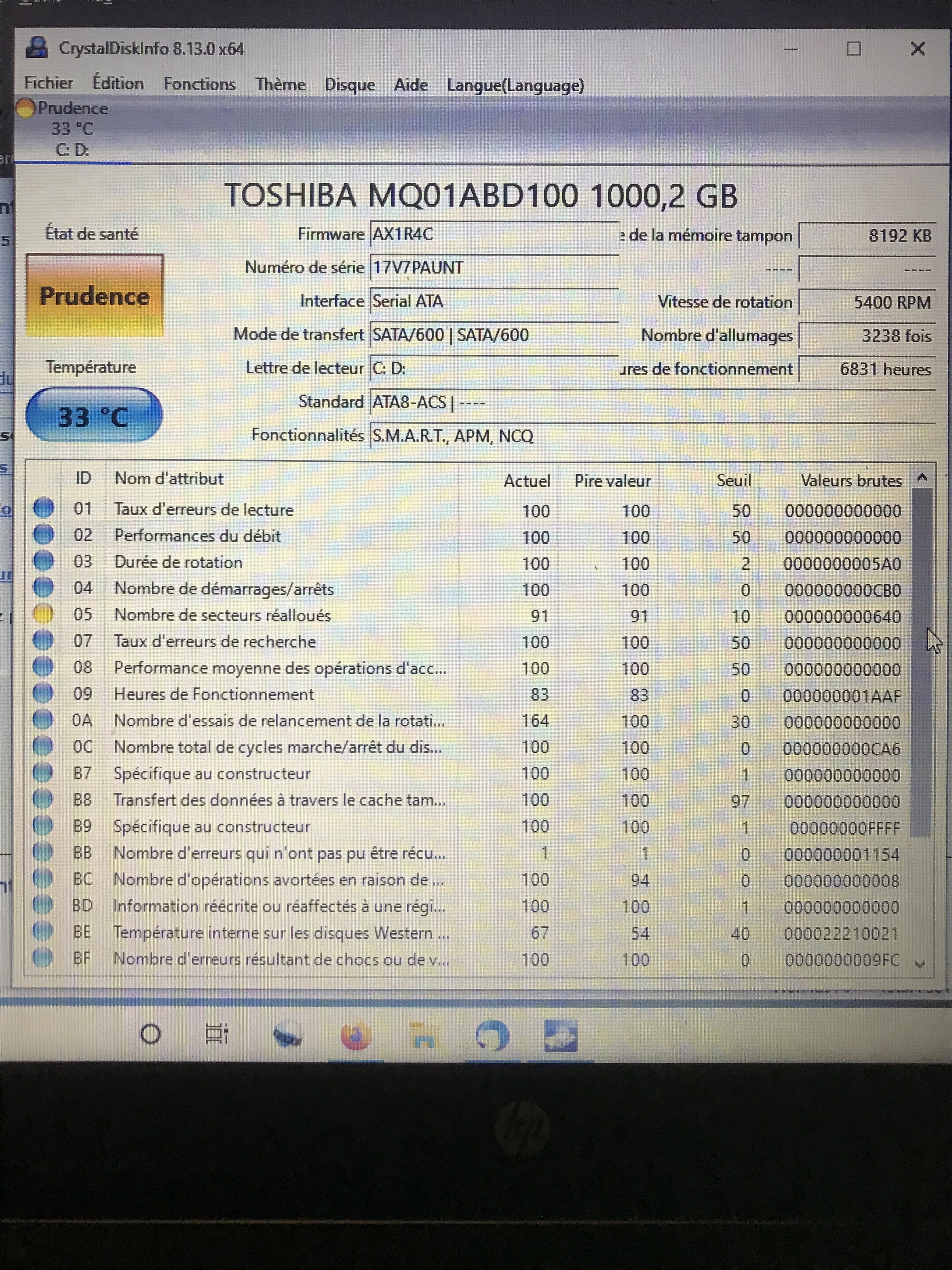Click scroll-up arrow of attribute list

coord(922,478)
